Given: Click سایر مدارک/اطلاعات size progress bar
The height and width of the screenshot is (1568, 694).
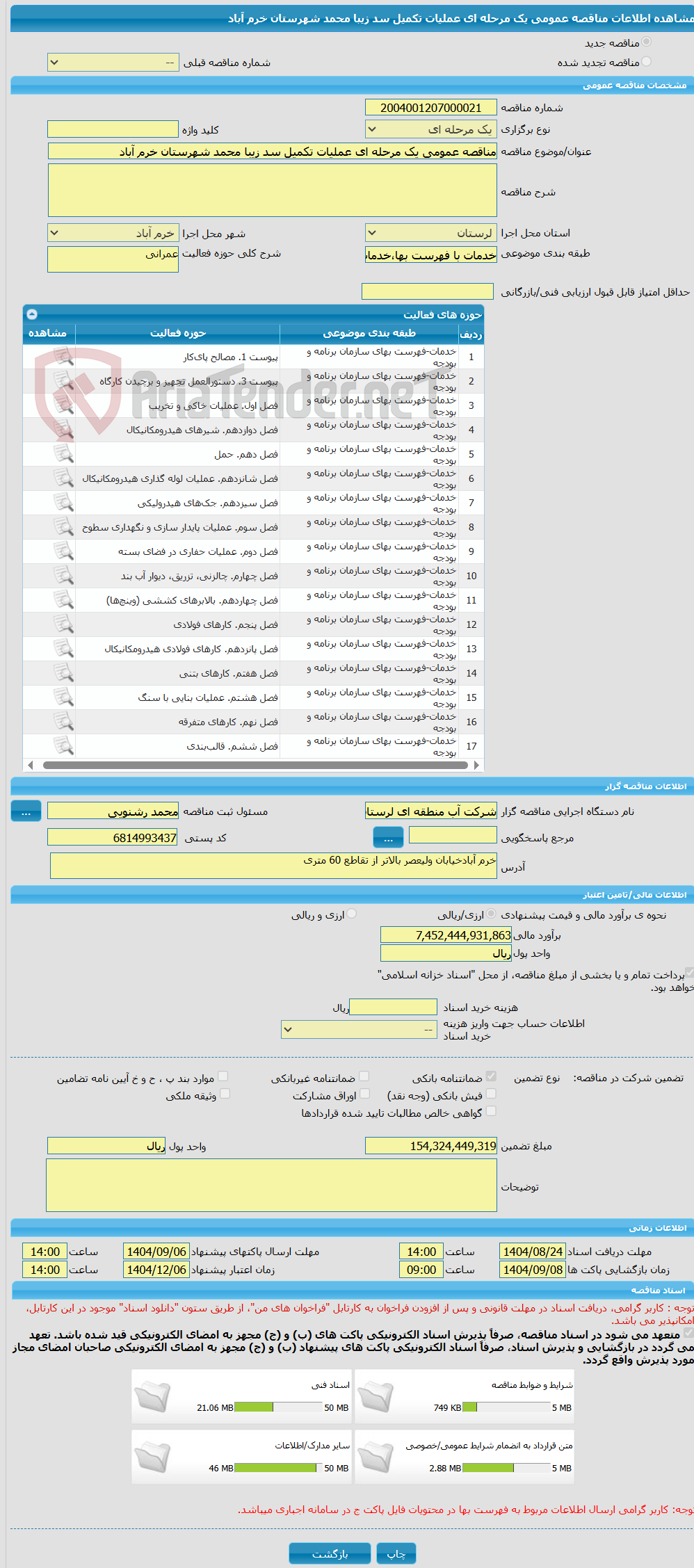Looking at the screenshot, I should [277, 1468].
